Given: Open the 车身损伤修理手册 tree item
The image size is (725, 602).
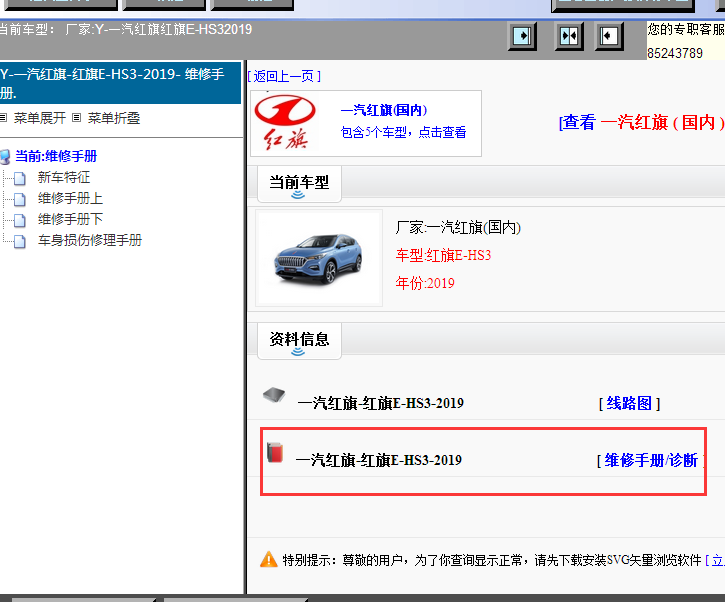Looking at the screenshot, I should click(90, 240).
